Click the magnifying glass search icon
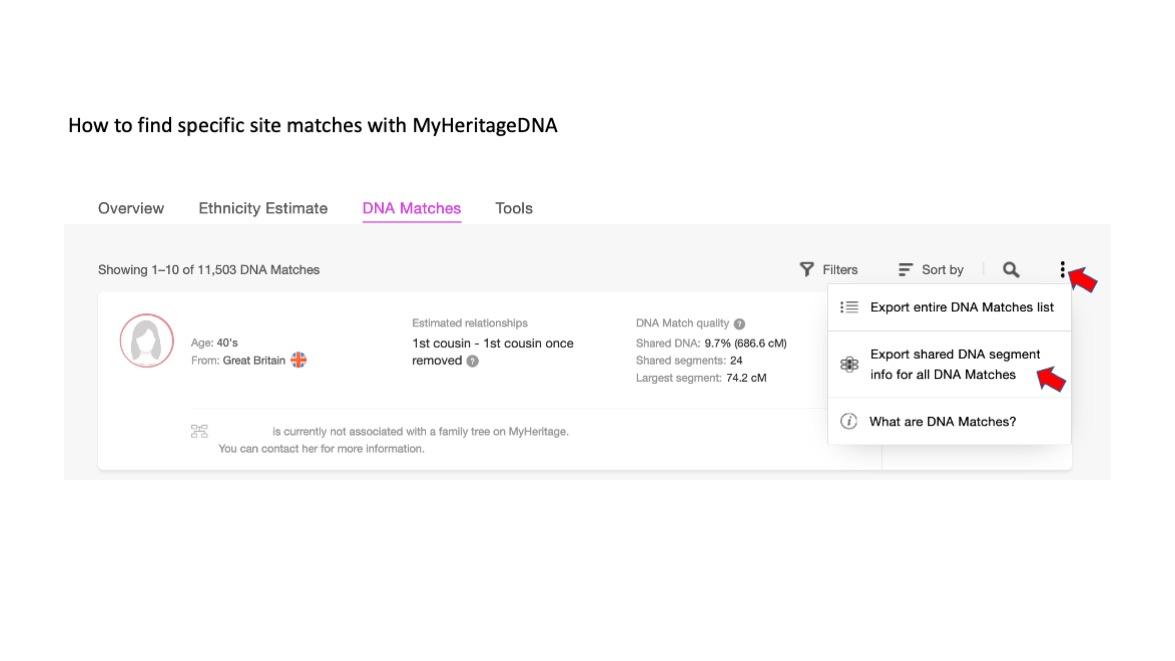1175x661 pixels. click(x=1011, y=269)
